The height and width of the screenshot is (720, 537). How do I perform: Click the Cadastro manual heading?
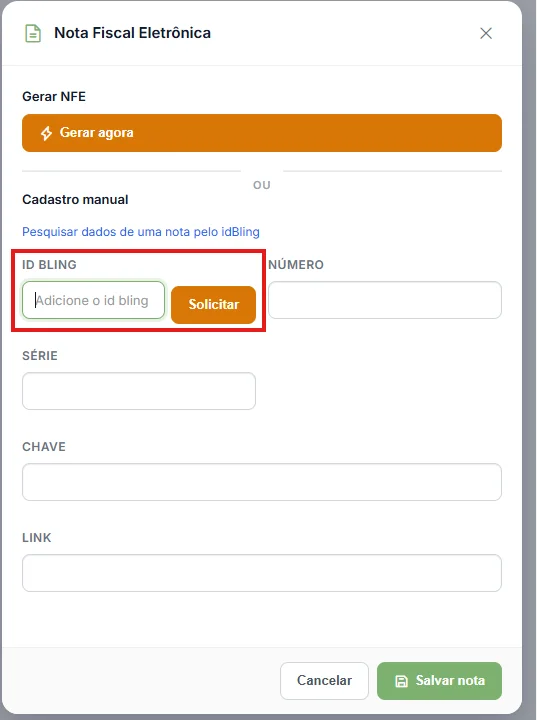click(x=75, y=199)
